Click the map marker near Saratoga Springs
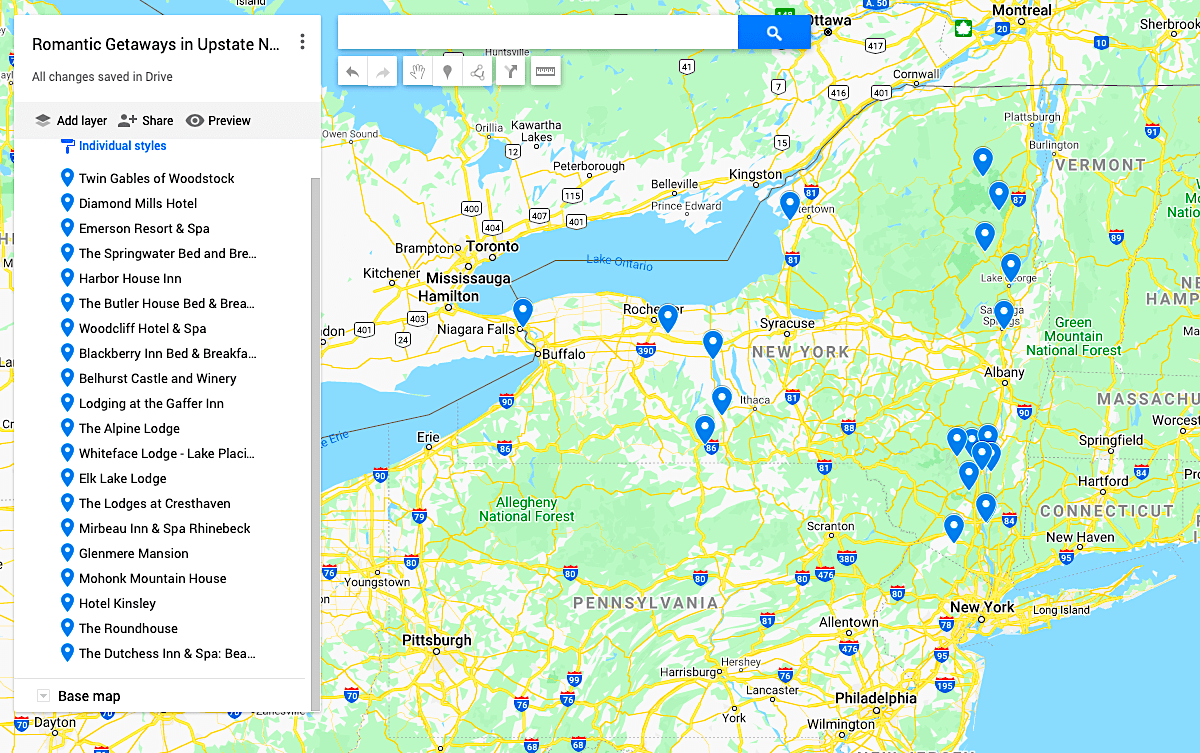This screenshot has height=753, width=1200. 1004,315
